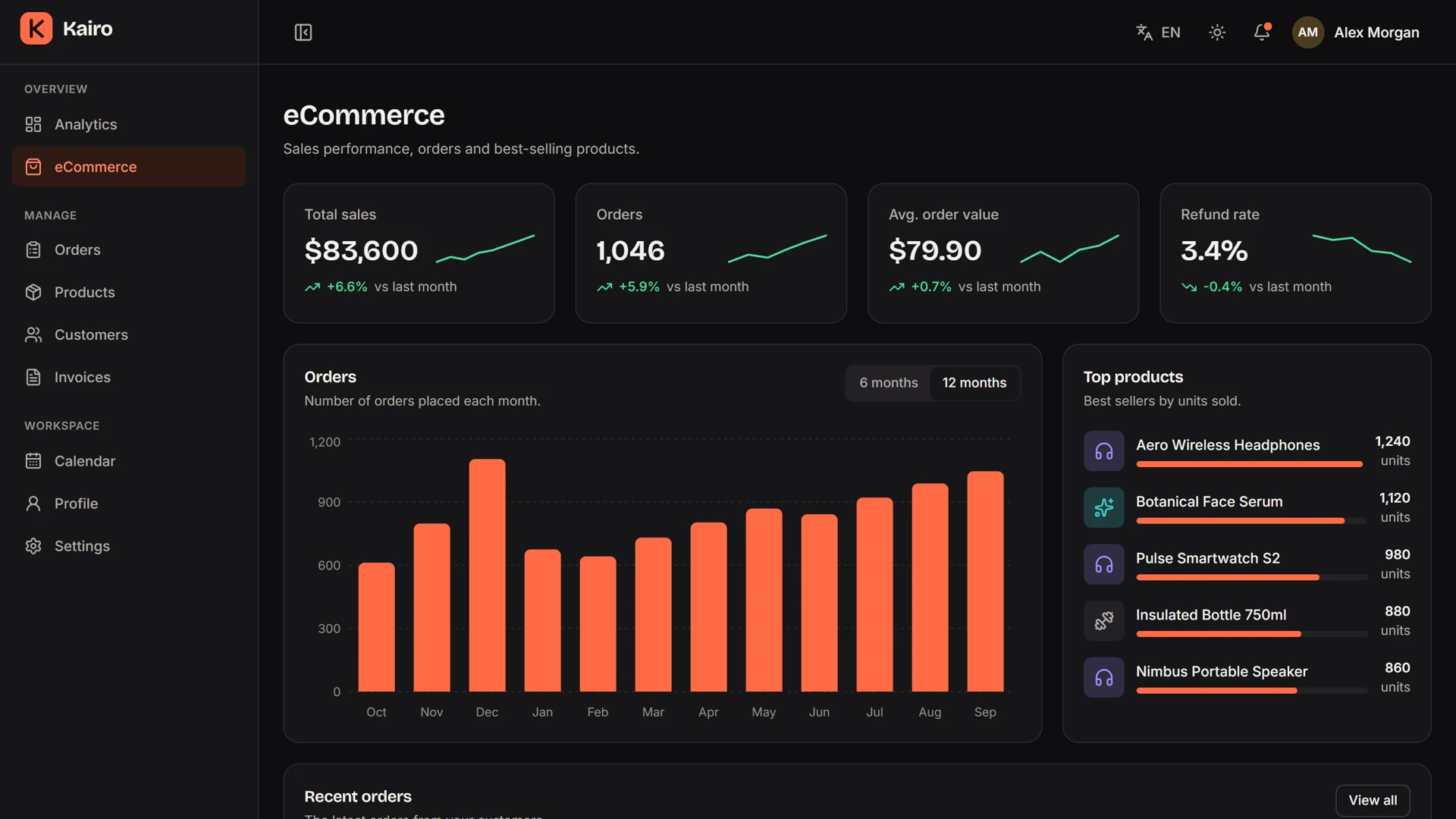This screenshot has width=1456, height=819.
Task: Open the notifications bell
Action: [1262, 33]
